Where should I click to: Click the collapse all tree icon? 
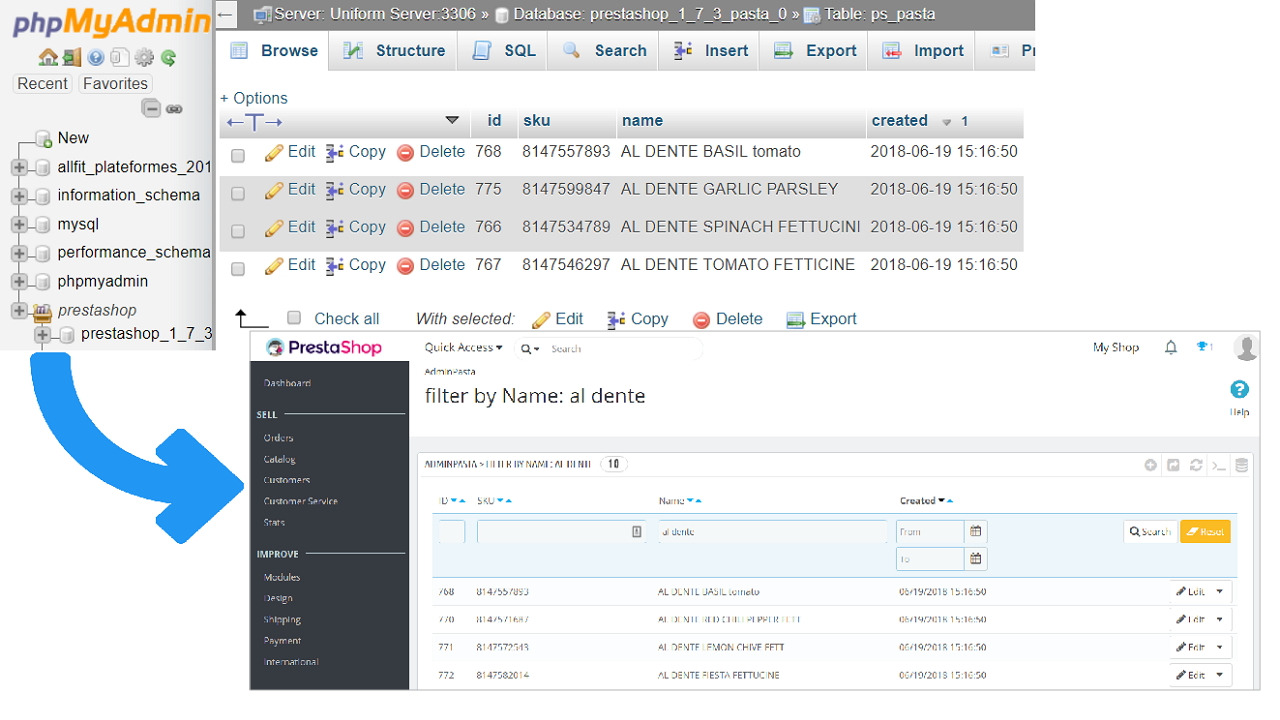(151, 109)
